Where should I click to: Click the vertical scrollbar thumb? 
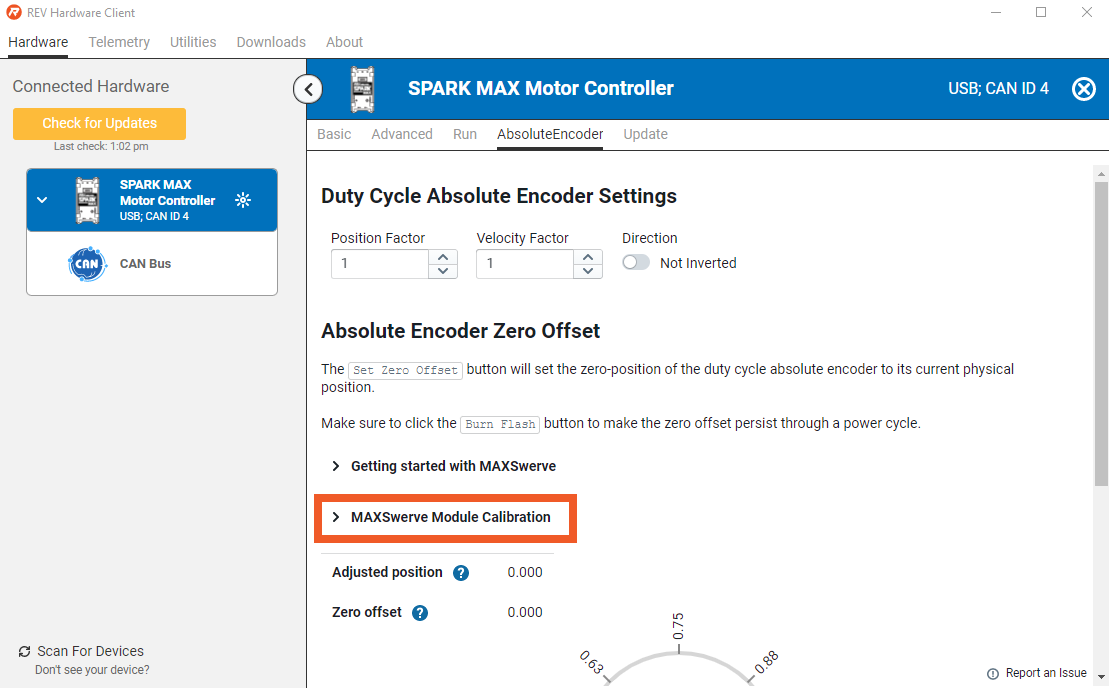click(1101, 334)
